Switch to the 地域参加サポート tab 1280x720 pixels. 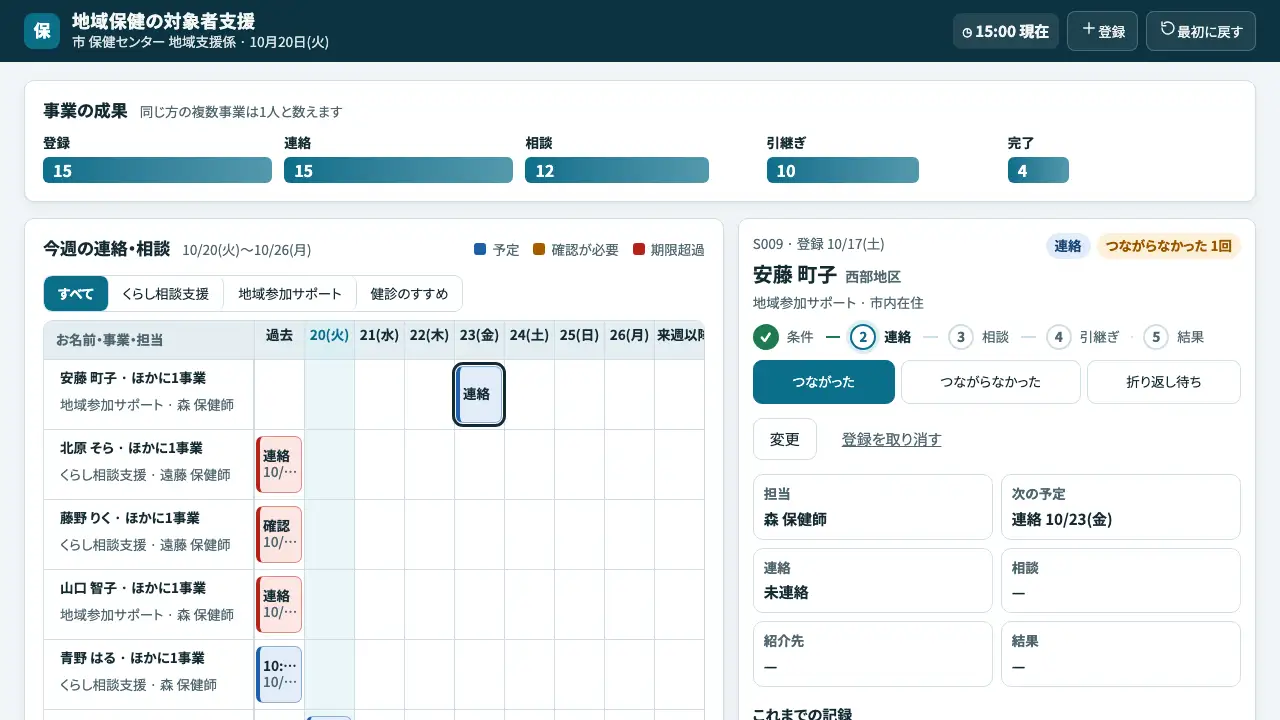[x=290, y=294]
